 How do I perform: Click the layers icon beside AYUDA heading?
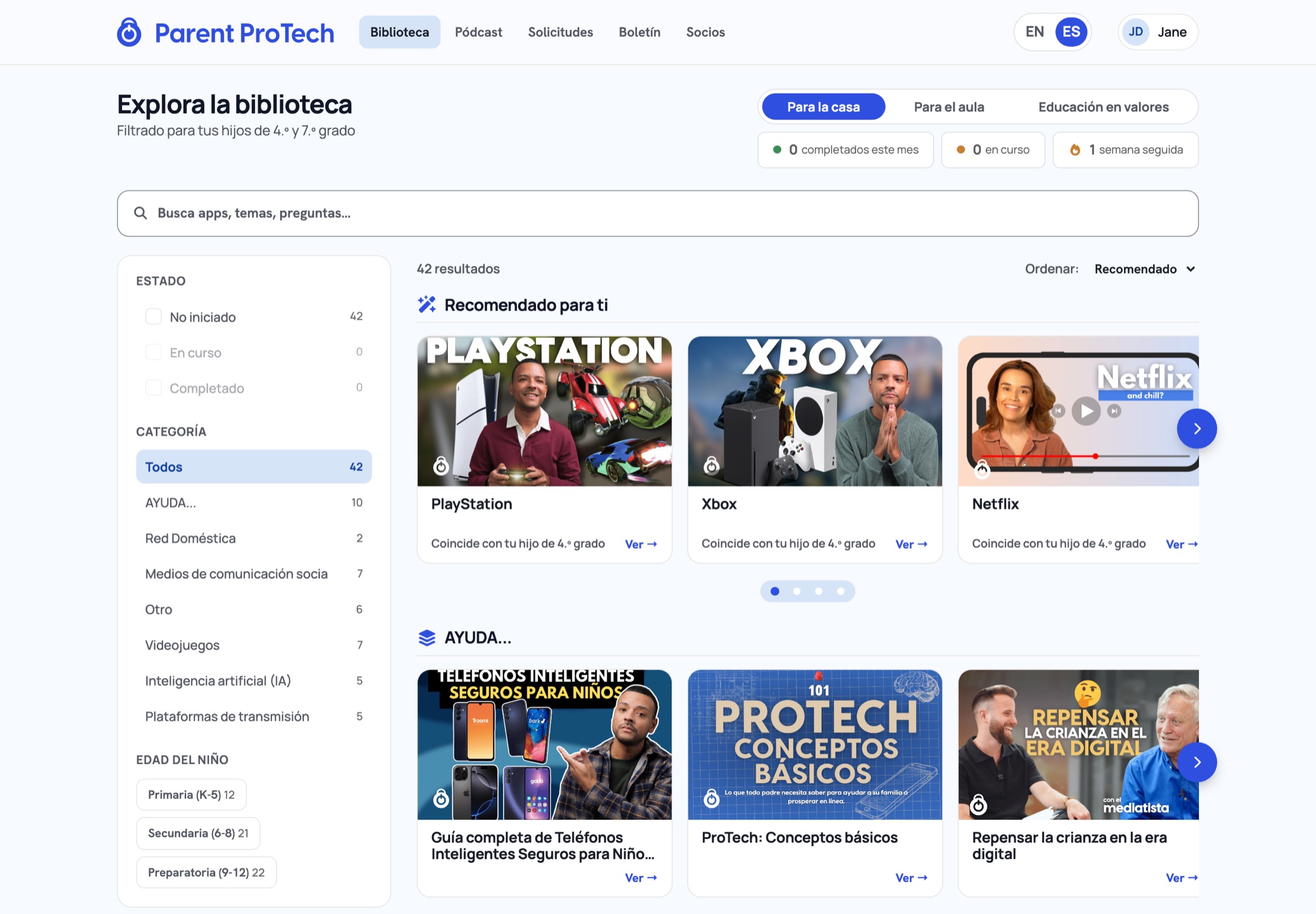click(427, 637)
